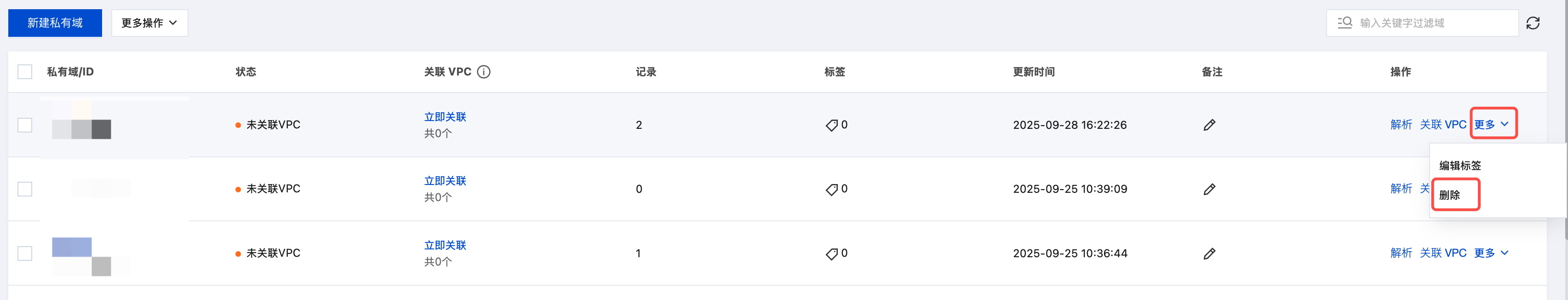The image size is (1568, 300).
Task: Click the 新建私有域 button
Action: pyautogui.click(x=55, y=23)
